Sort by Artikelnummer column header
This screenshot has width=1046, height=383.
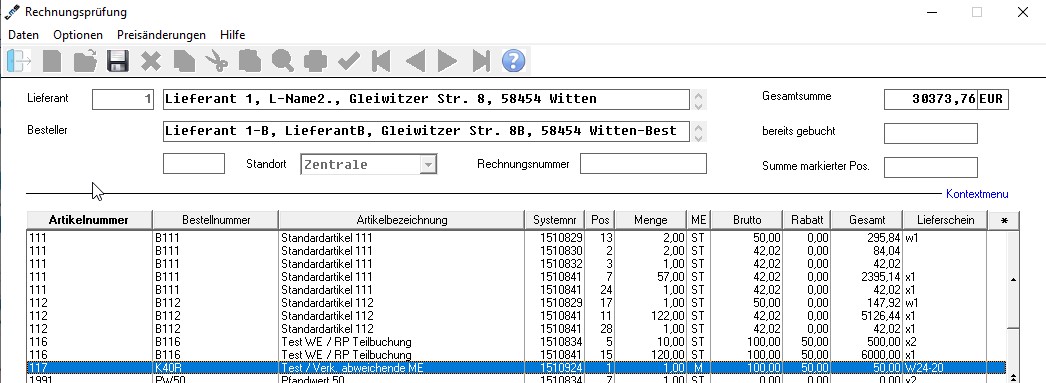pyautogui.click(x=89, y=220)
